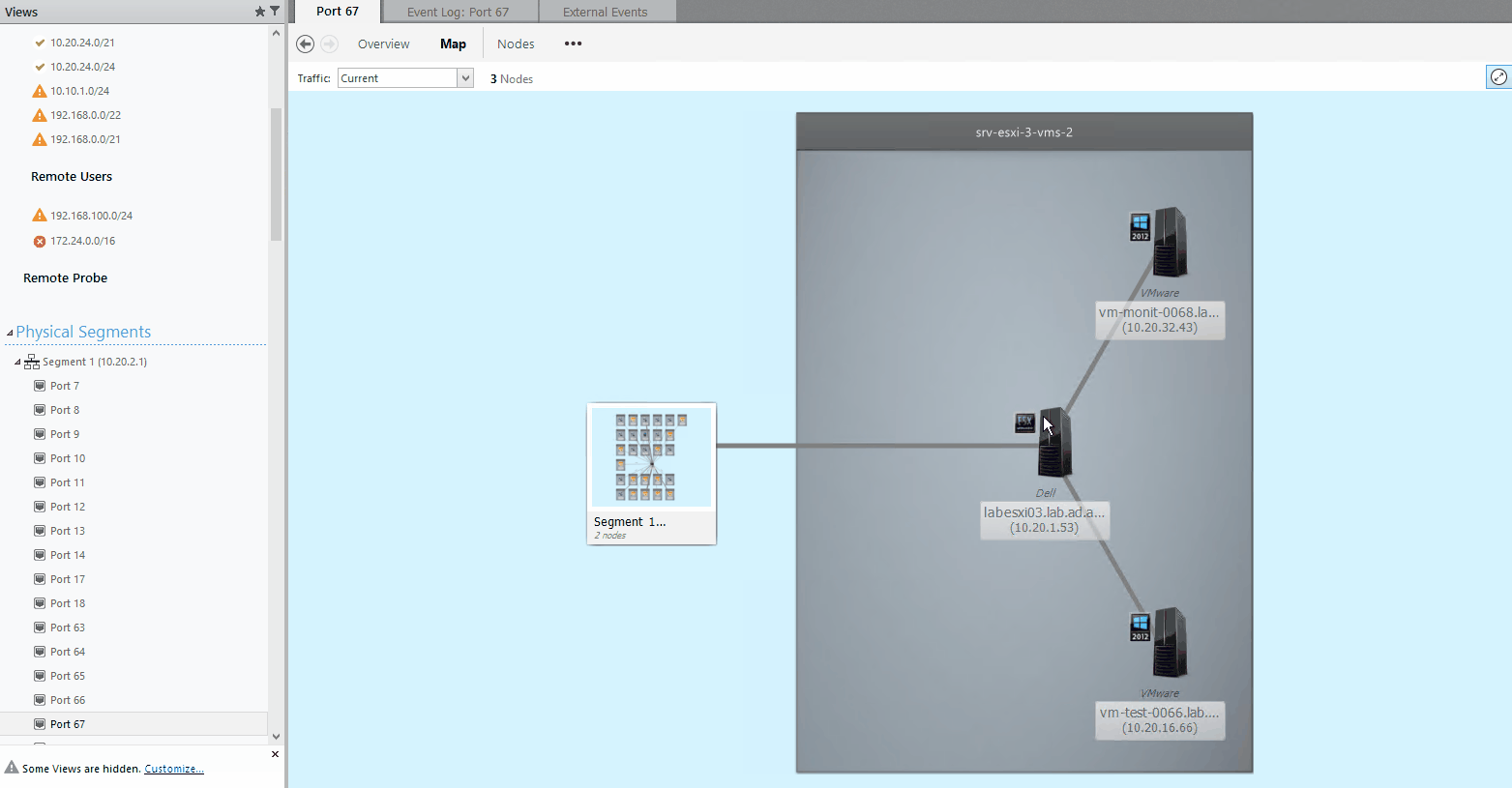Open the Overview view
Image resolution: width=1512 pixels, height=788 pixels.
383,44
